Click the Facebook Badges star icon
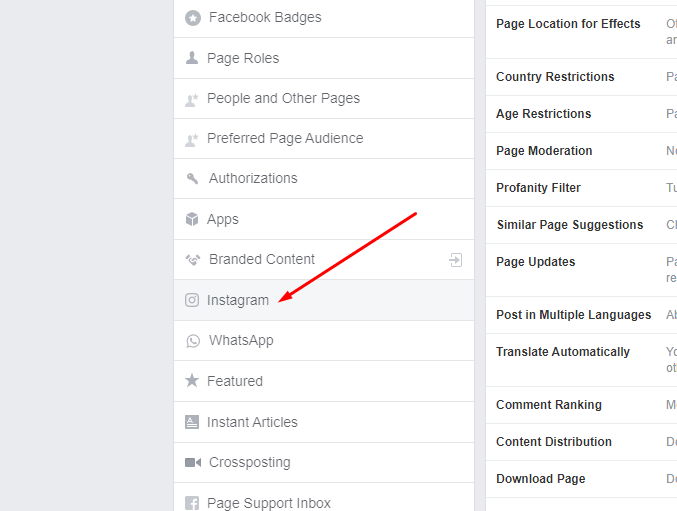The width and height of the screenshot is (677, 511). click(193, 18)
